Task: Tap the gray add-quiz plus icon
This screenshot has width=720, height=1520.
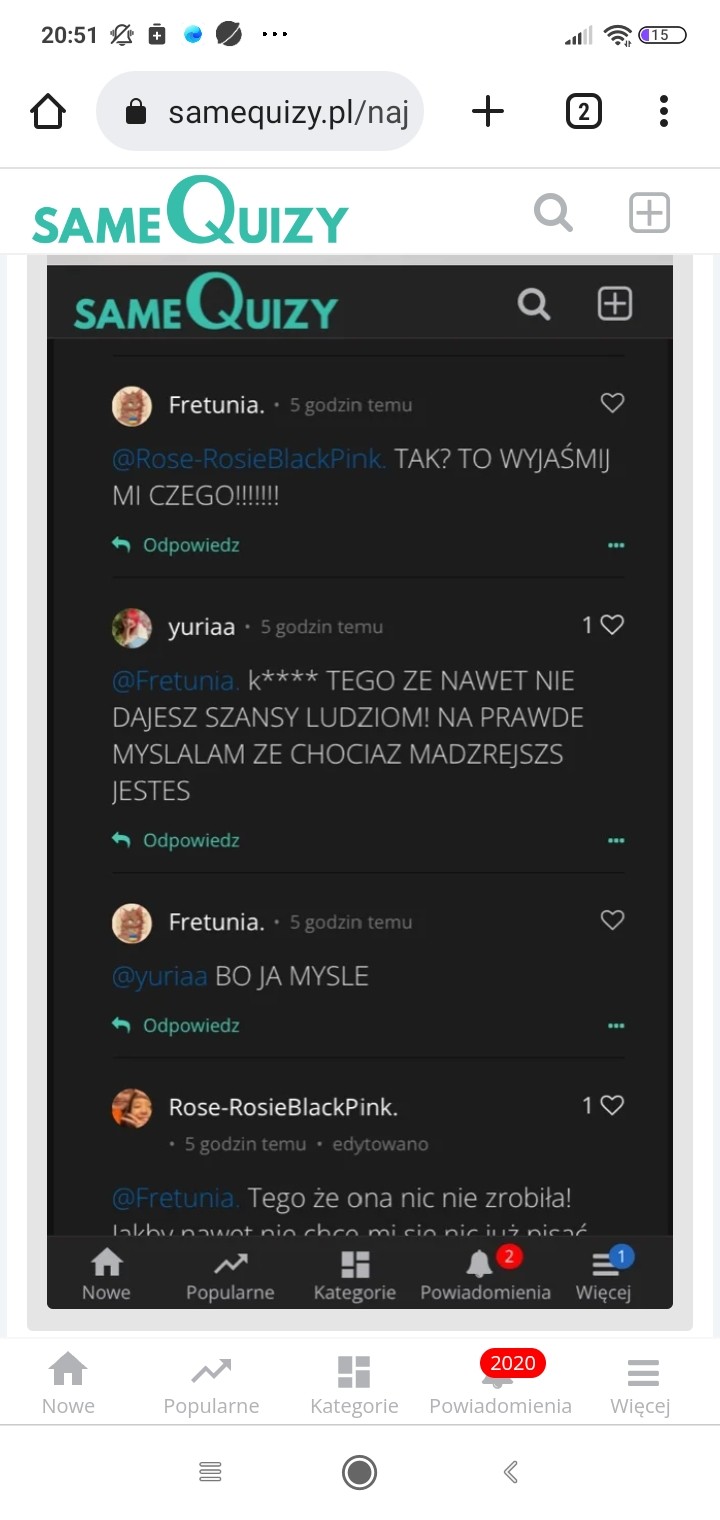Action: point(649,213)
